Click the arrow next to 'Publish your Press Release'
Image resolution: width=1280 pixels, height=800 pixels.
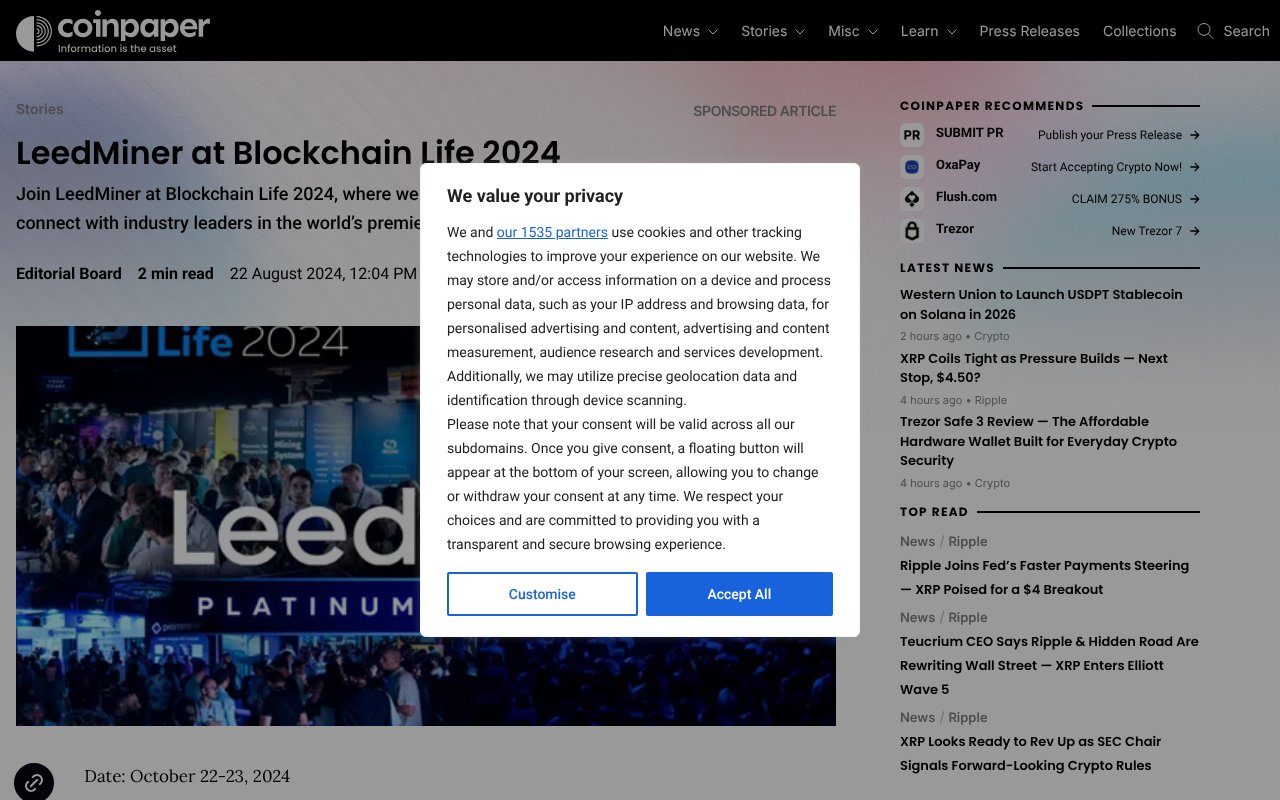point(1195,134)
